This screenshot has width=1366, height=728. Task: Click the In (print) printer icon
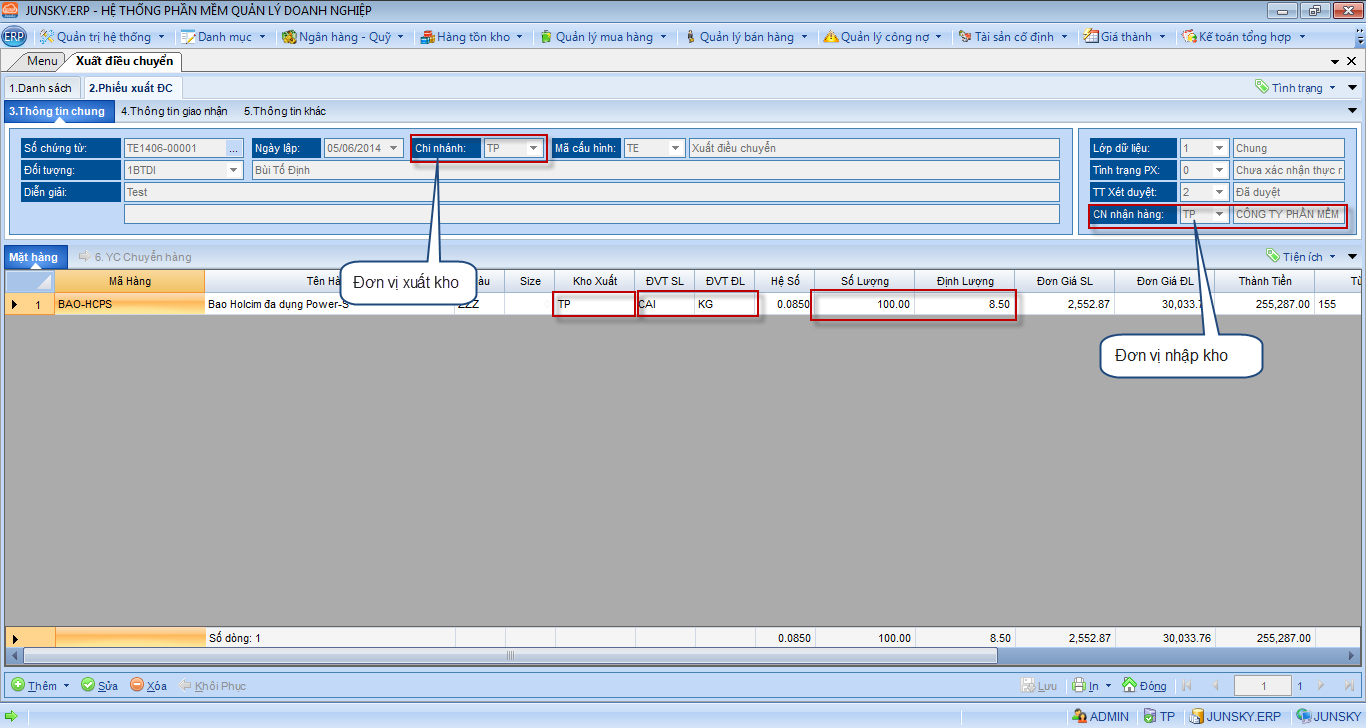pyautogui.click(x=1079, y=686)
